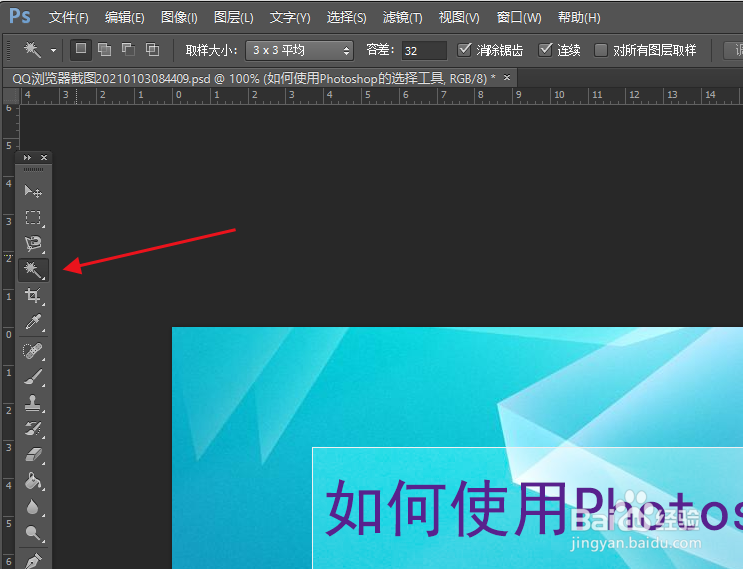Open the 帮助(H) menu
Viewport: 743px width, 569px height.
tap(579, 18)
